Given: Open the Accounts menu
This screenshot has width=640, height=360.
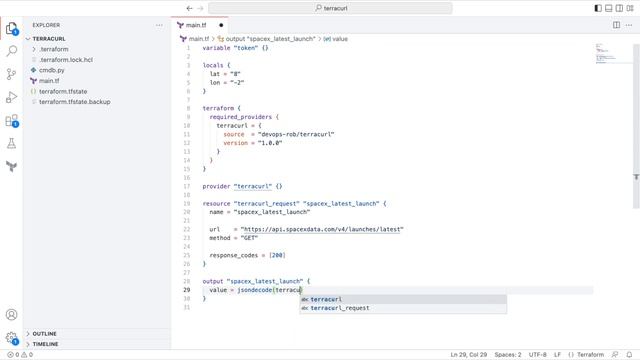Looking at the screenshot, I should pos(11,314).
